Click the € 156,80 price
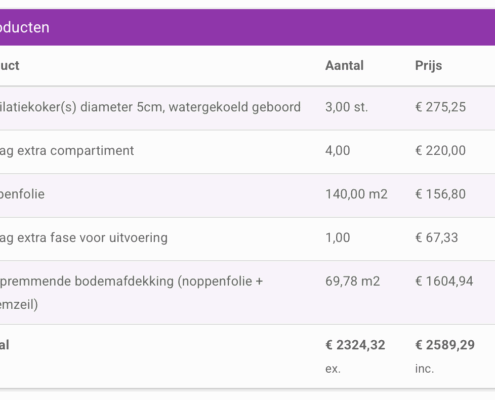Screen dimensions: 495x400 [440, 194]
